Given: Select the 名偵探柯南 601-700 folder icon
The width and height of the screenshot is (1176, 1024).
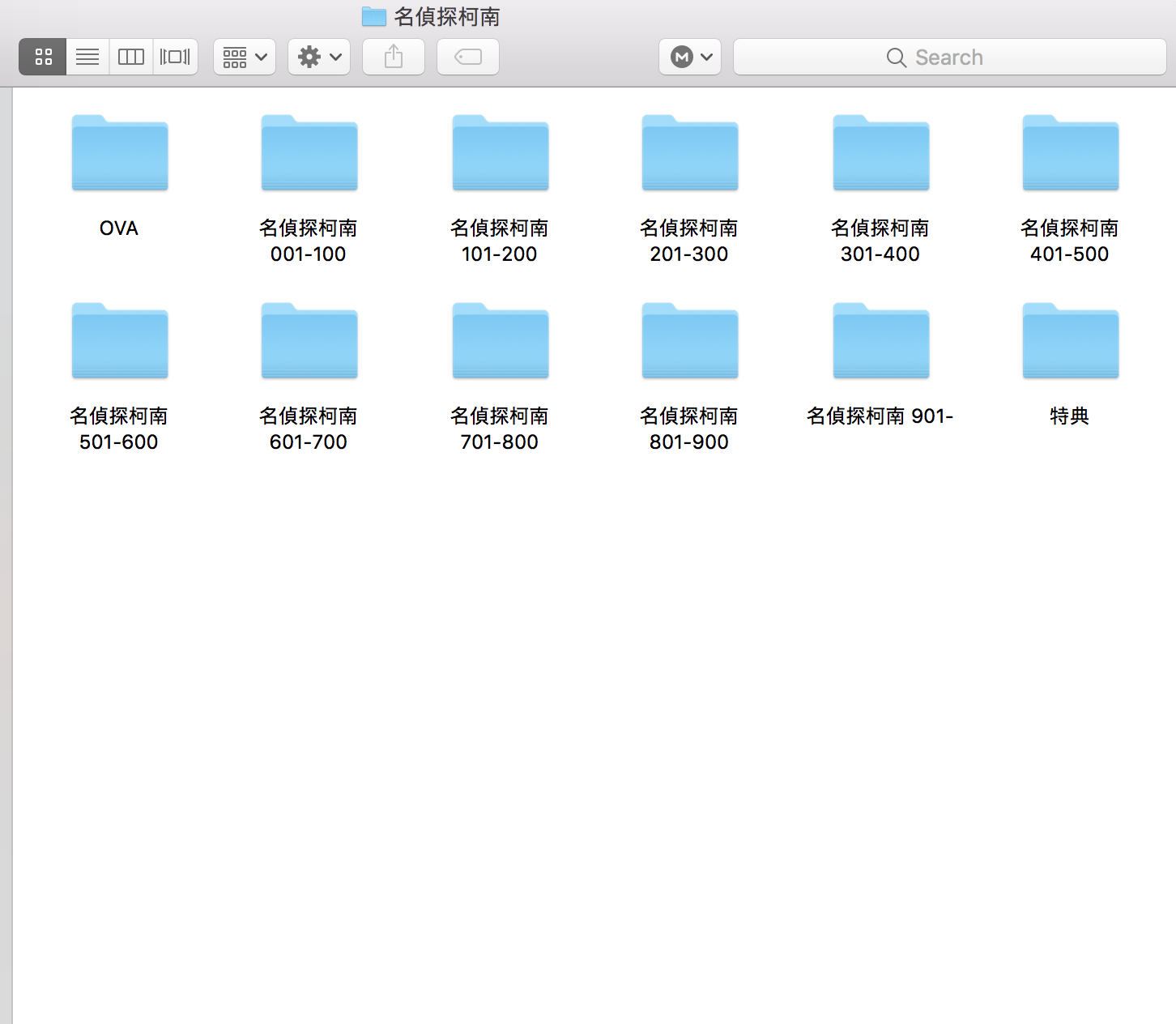Looking at the screenshot, I should pos(309,341).
